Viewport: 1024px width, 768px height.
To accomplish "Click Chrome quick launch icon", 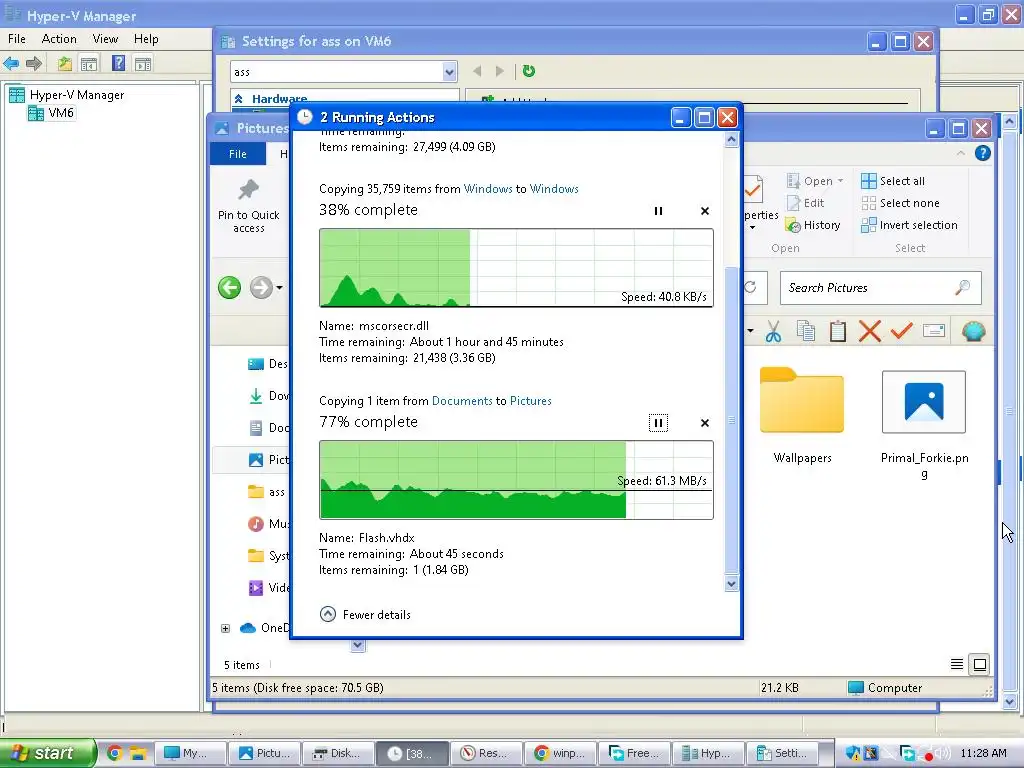I will pyautogui.click(x=114, y=753).
